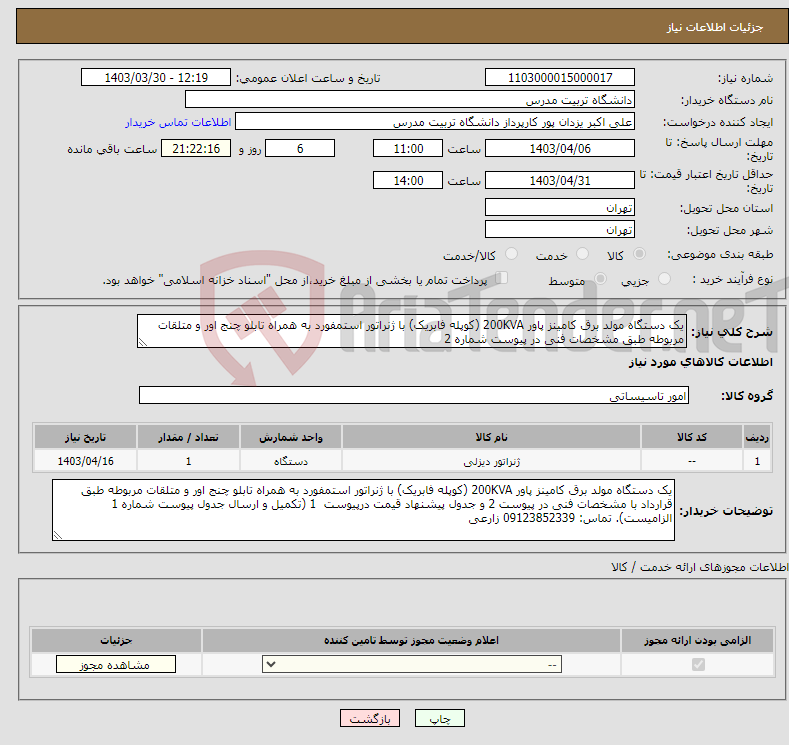Click the تاریخ نیاز column header
789x745 pixels.
pyautogui.click(x=86, y=437)
